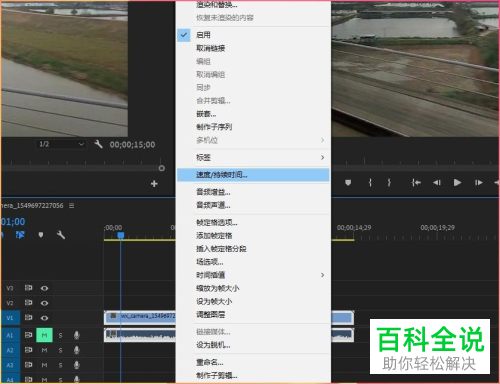The image size is (500, 384).
Task: Toggle snap in timeline toolbar
Action: (x=20, y=235)
